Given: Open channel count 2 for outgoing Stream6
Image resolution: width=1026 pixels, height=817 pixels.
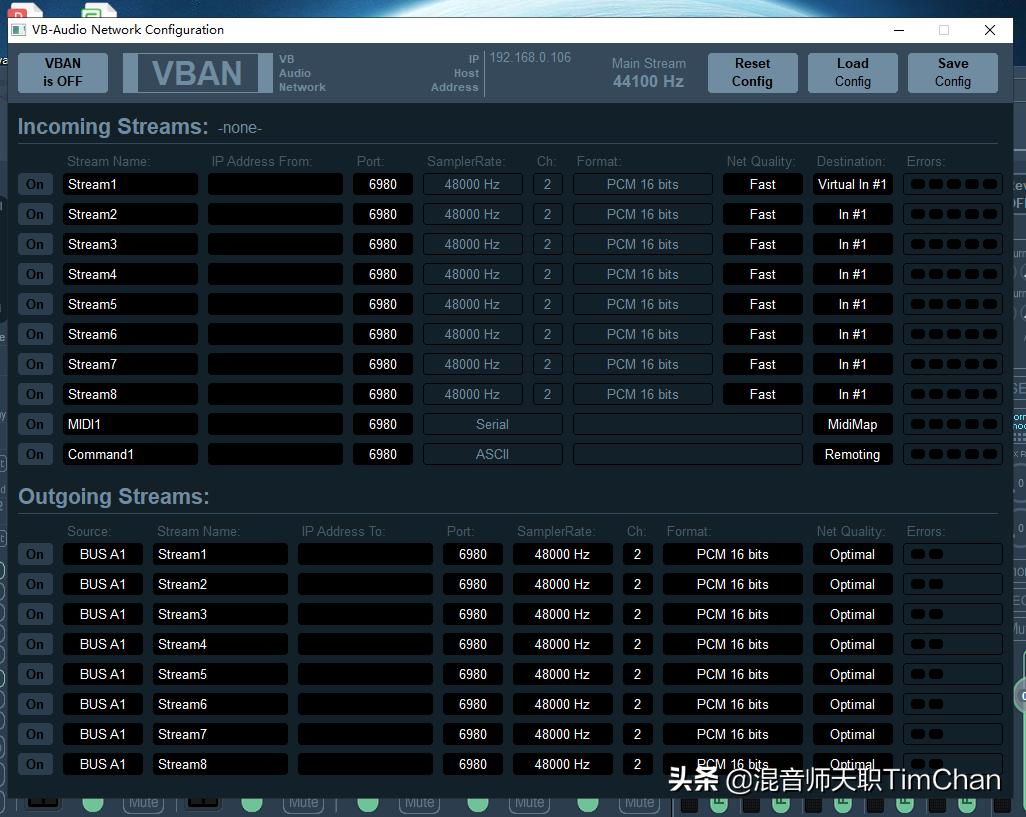Looking at the screenshot, I should (x=637, y=704).
